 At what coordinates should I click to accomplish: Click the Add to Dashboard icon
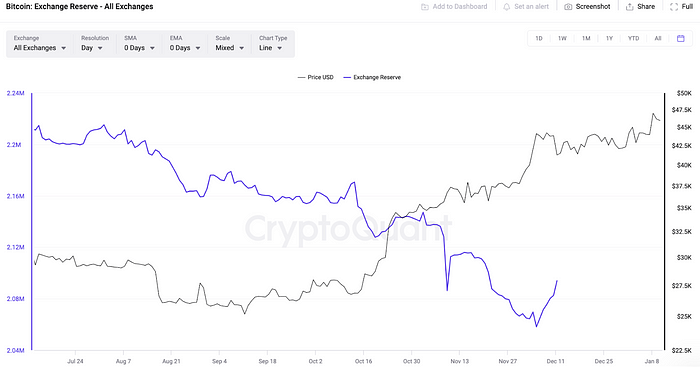pyautogui.click(x=425, y=7)
